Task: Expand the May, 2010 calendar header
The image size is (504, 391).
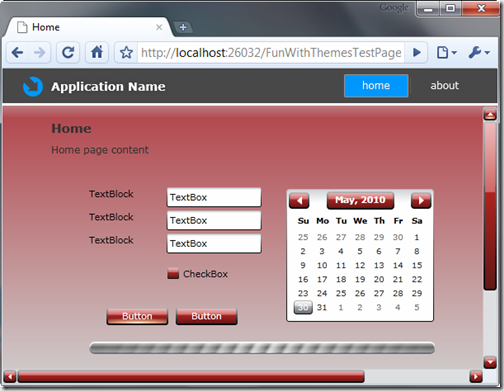Action: (x=360, y=200)
